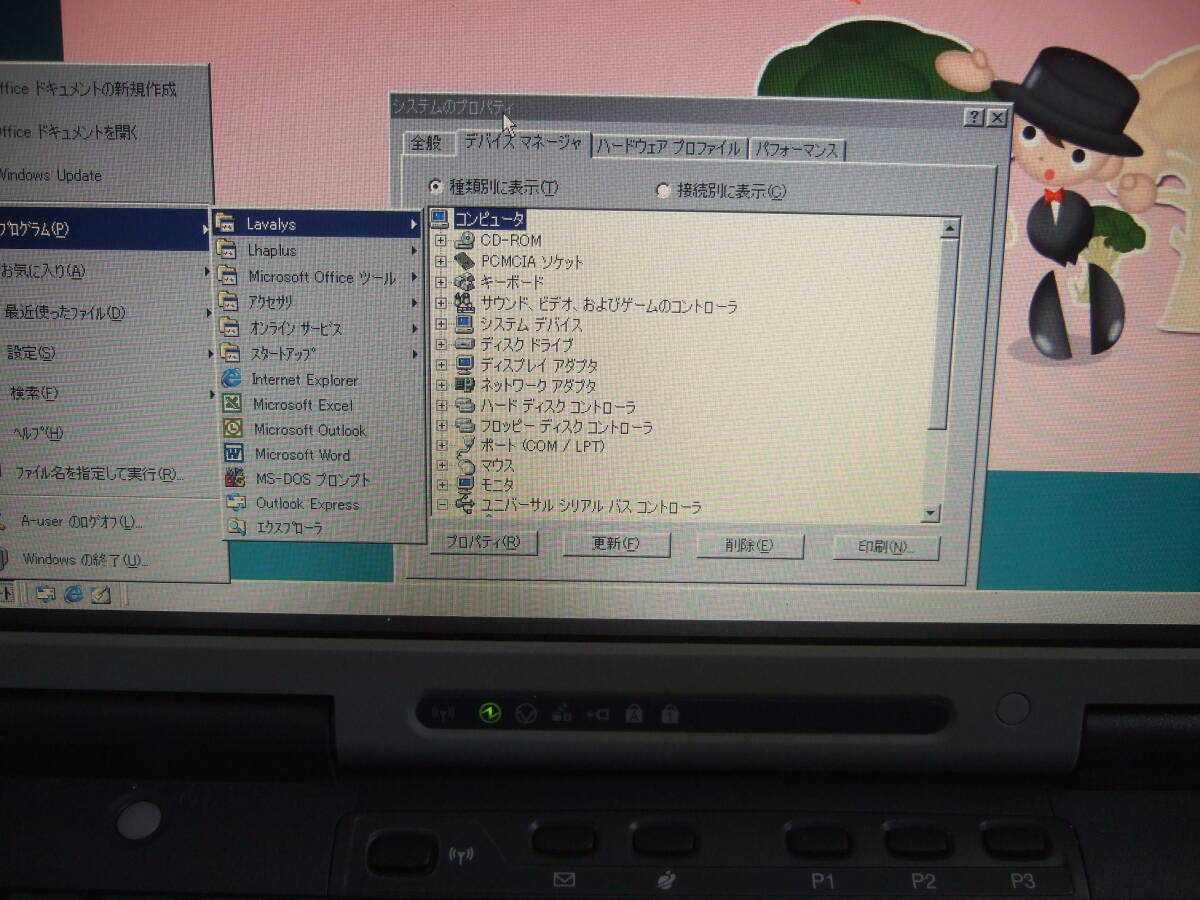Switch to the デバイス マネージャ tab
The width and height of the screenshot is (1200, 900).
click(x=522, y=142)
